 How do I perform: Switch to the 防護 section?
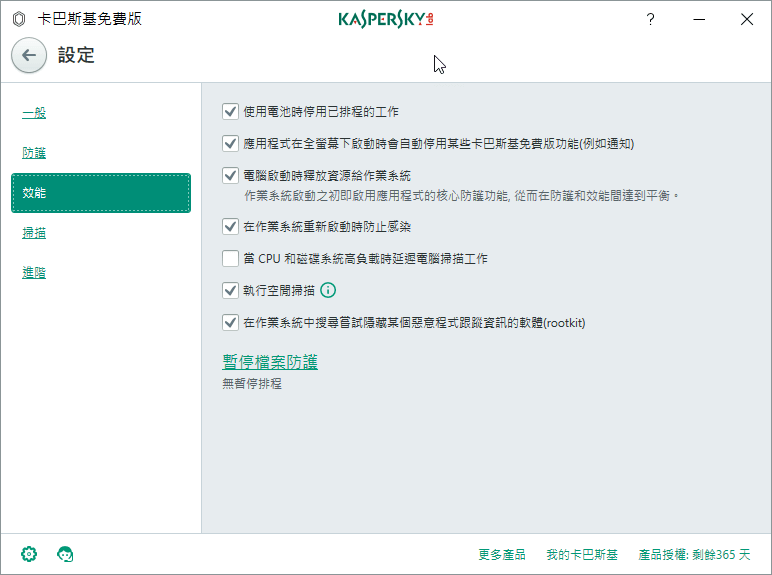[x=34, y=153]
